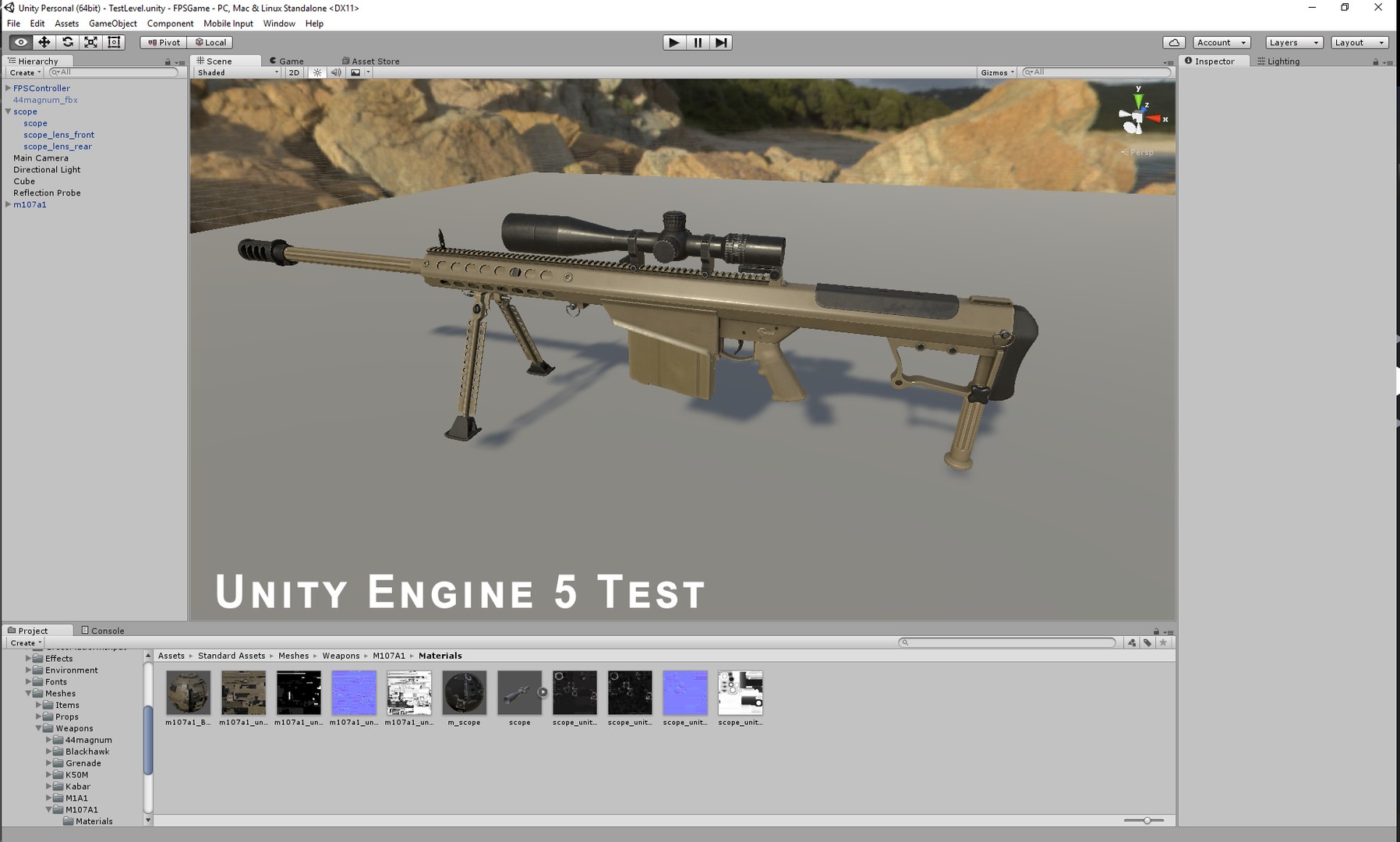Switch to the Lighting tab
Viewport: 1400px width, 842px height.
click(x=1278, y=61)
